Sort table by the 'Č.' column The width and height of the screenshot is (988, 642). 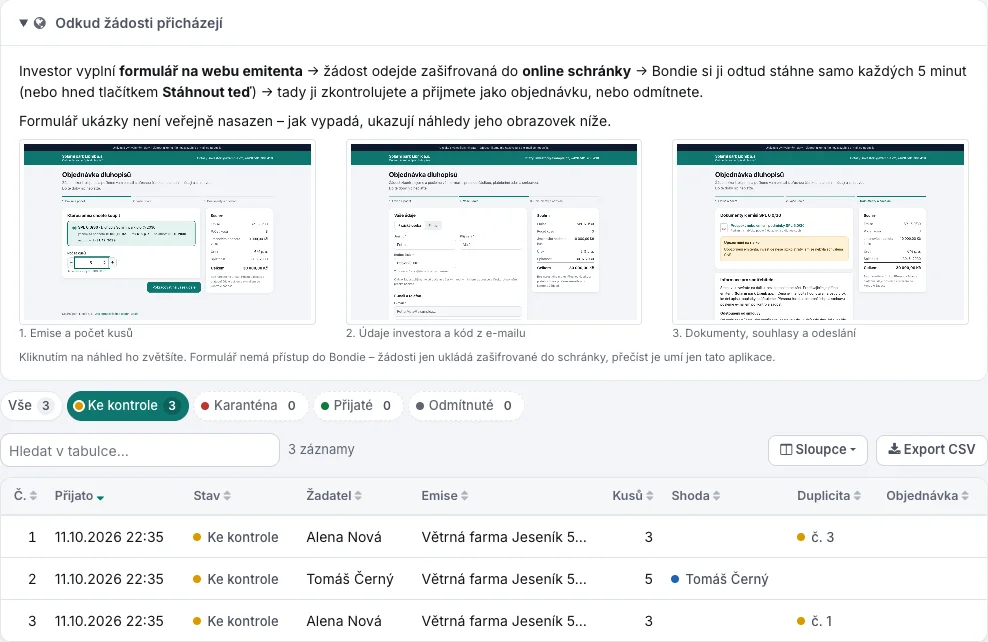[x=26, y=496]
